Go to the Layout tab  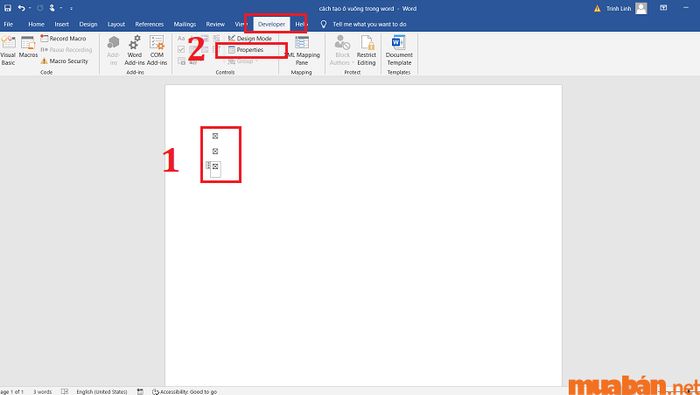click(x=116, y=24)
